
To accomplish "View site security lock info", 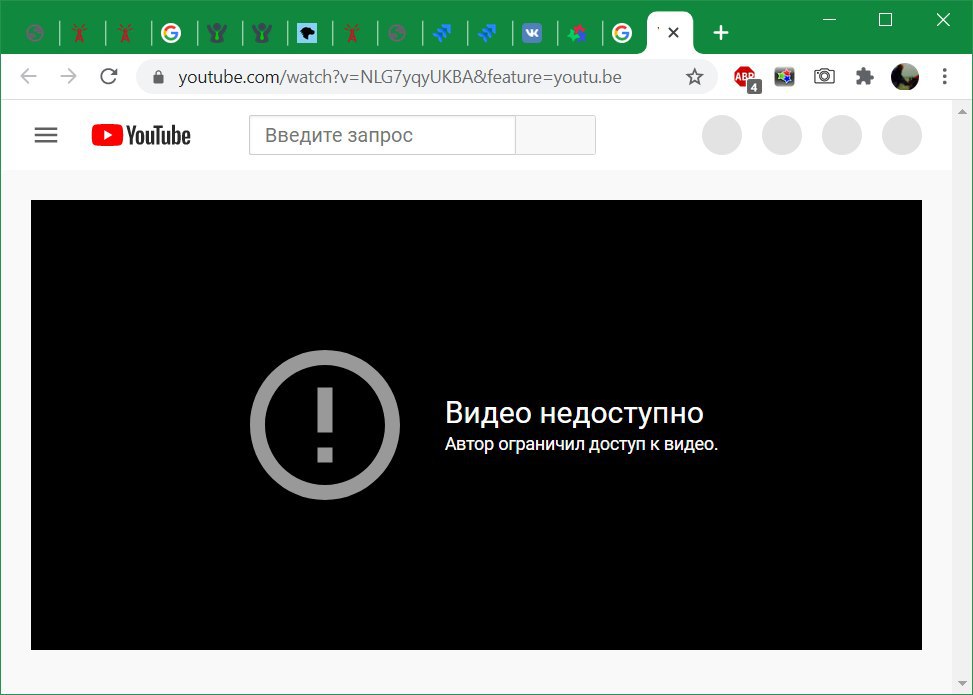I will click(158, 77).
